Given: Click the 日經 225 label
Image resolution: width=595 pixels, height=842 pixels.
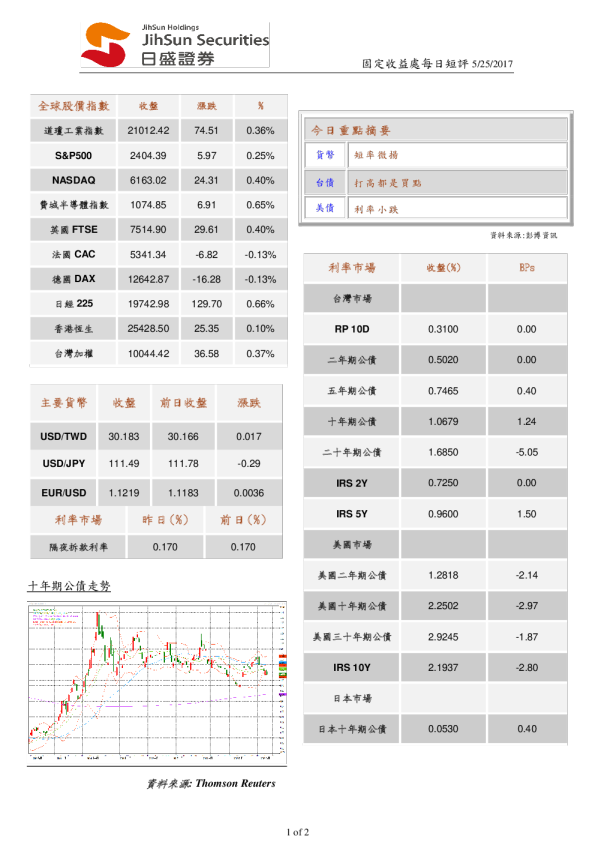Looking at the screenshot, I should (x=74, y=304).
